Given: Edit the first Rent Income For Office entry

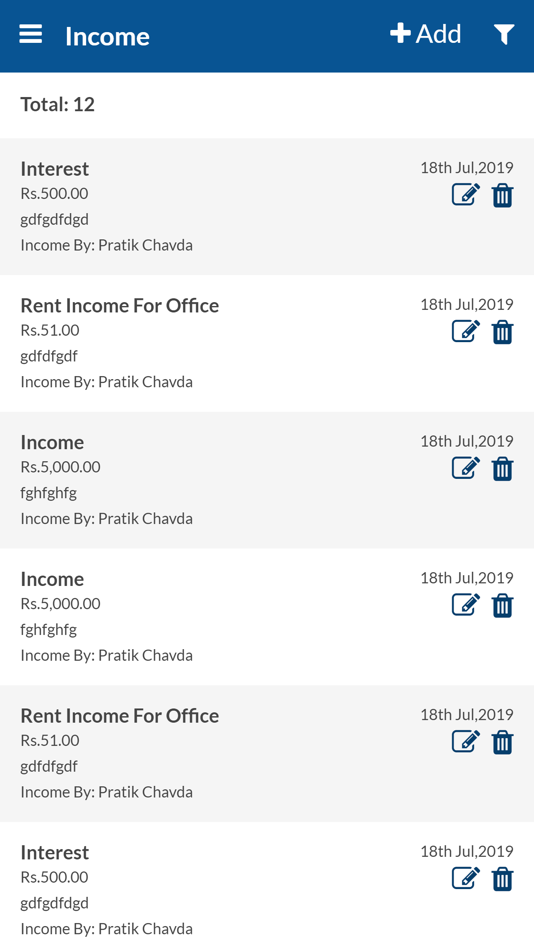Looking at the screenshot, I should tap(466, 331).
